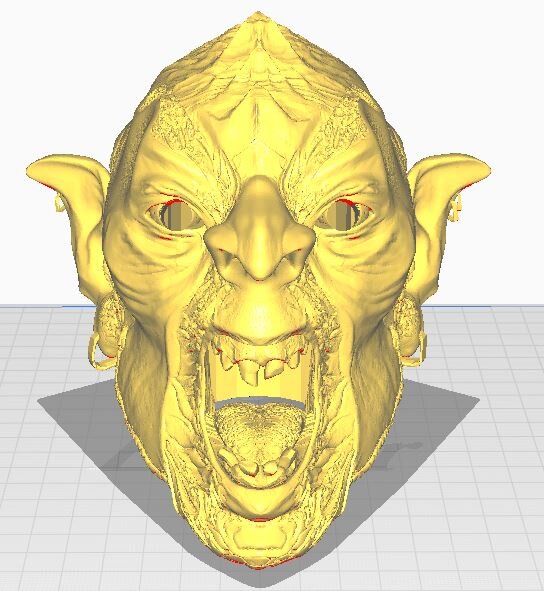Click the pointed crest on top of head

click(257, 34)
